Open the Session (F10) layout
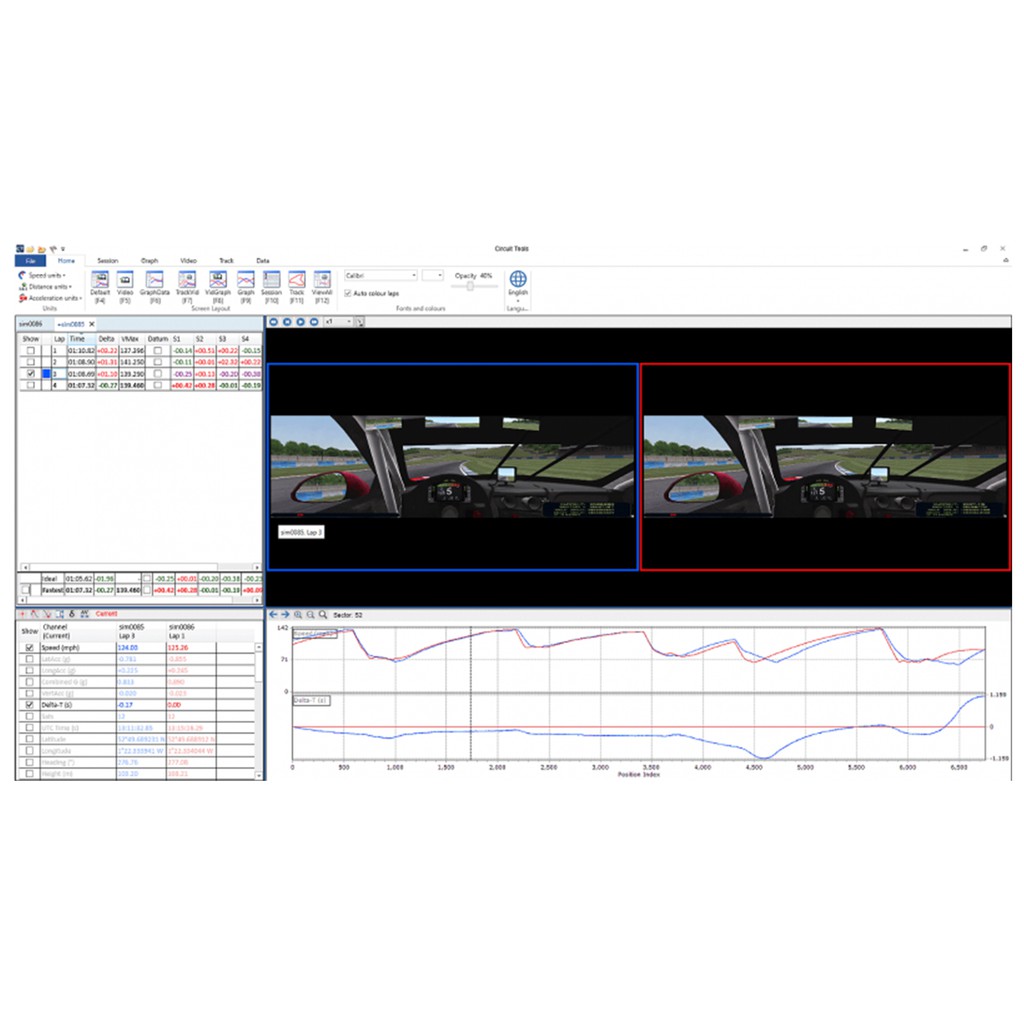The height and width of the screenshot is (1024, 1024). pos(271,287)
